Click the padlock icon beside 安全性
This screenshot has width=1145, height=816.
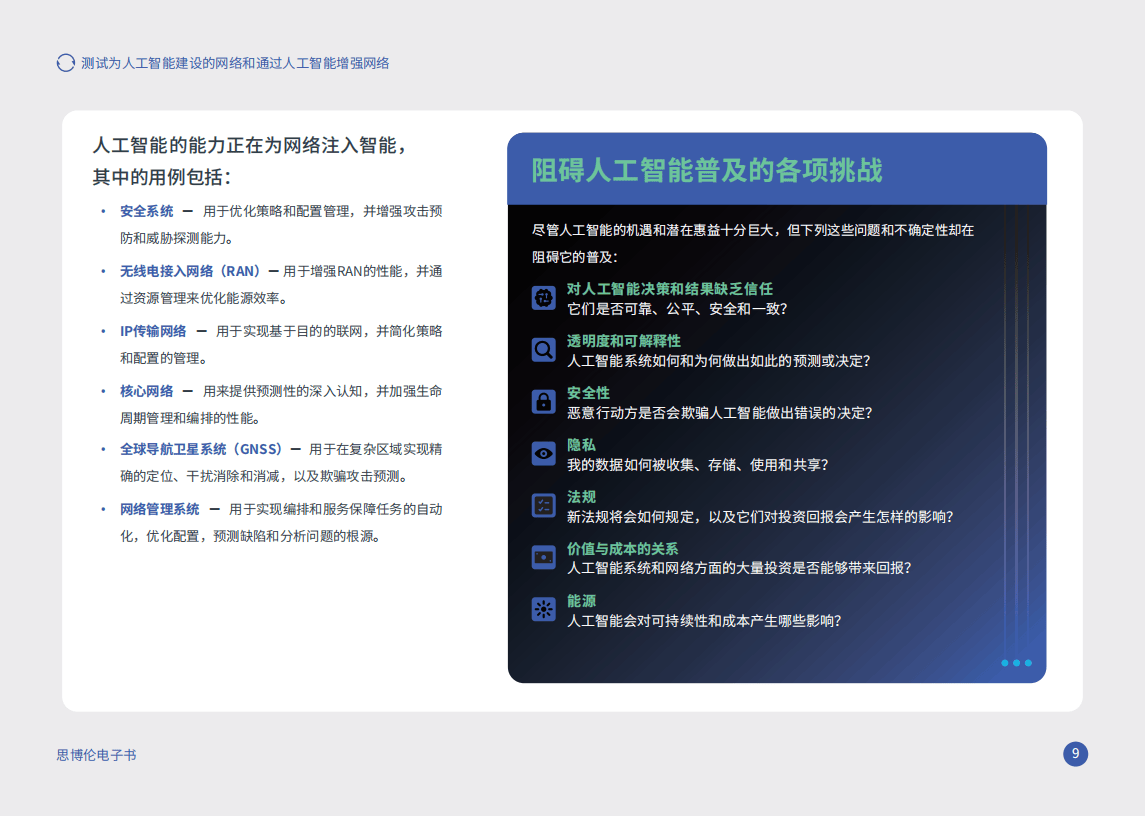(x=543, y=402)
